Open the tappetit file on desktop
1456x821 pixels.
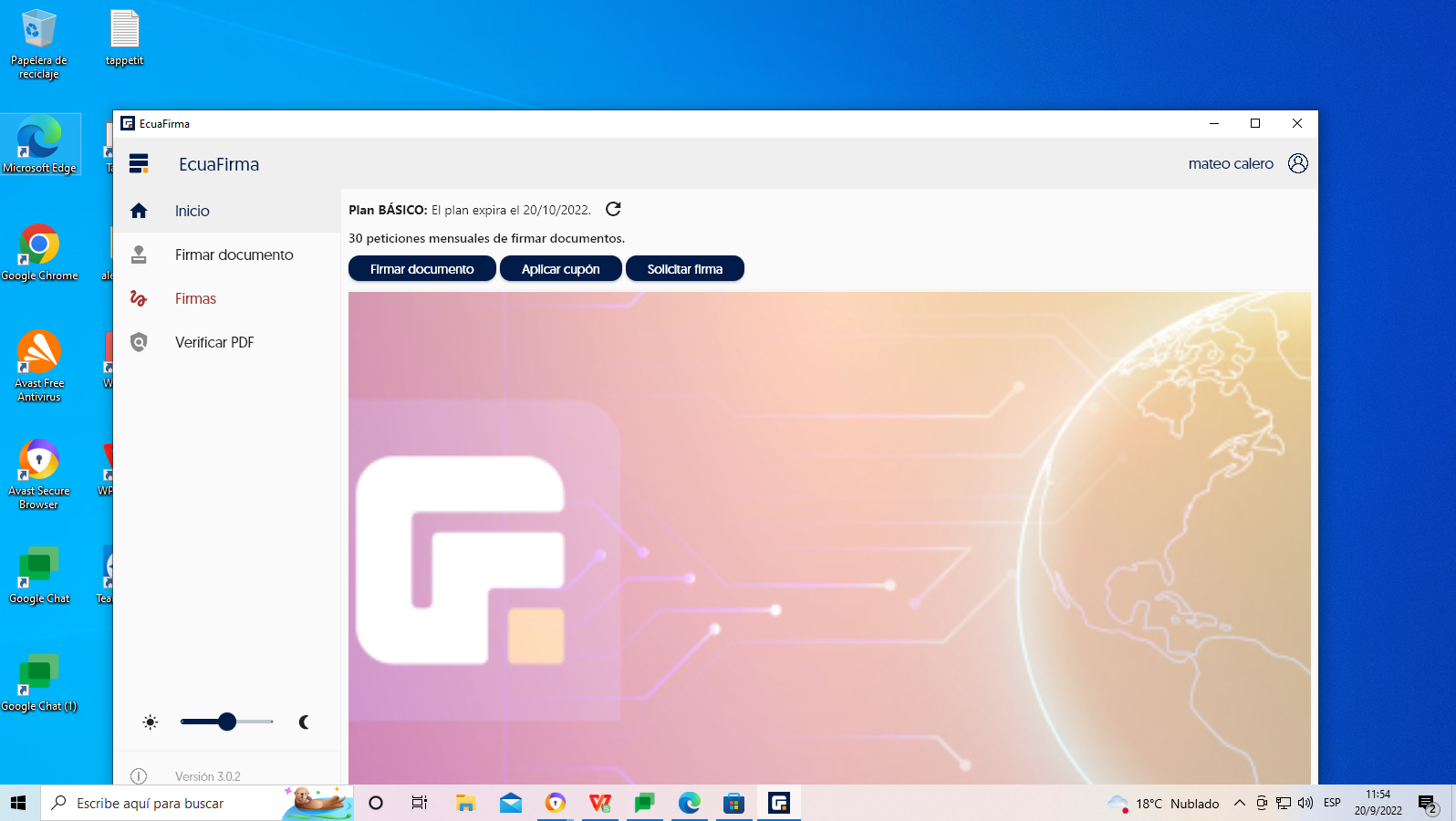(x=124, y=38)
